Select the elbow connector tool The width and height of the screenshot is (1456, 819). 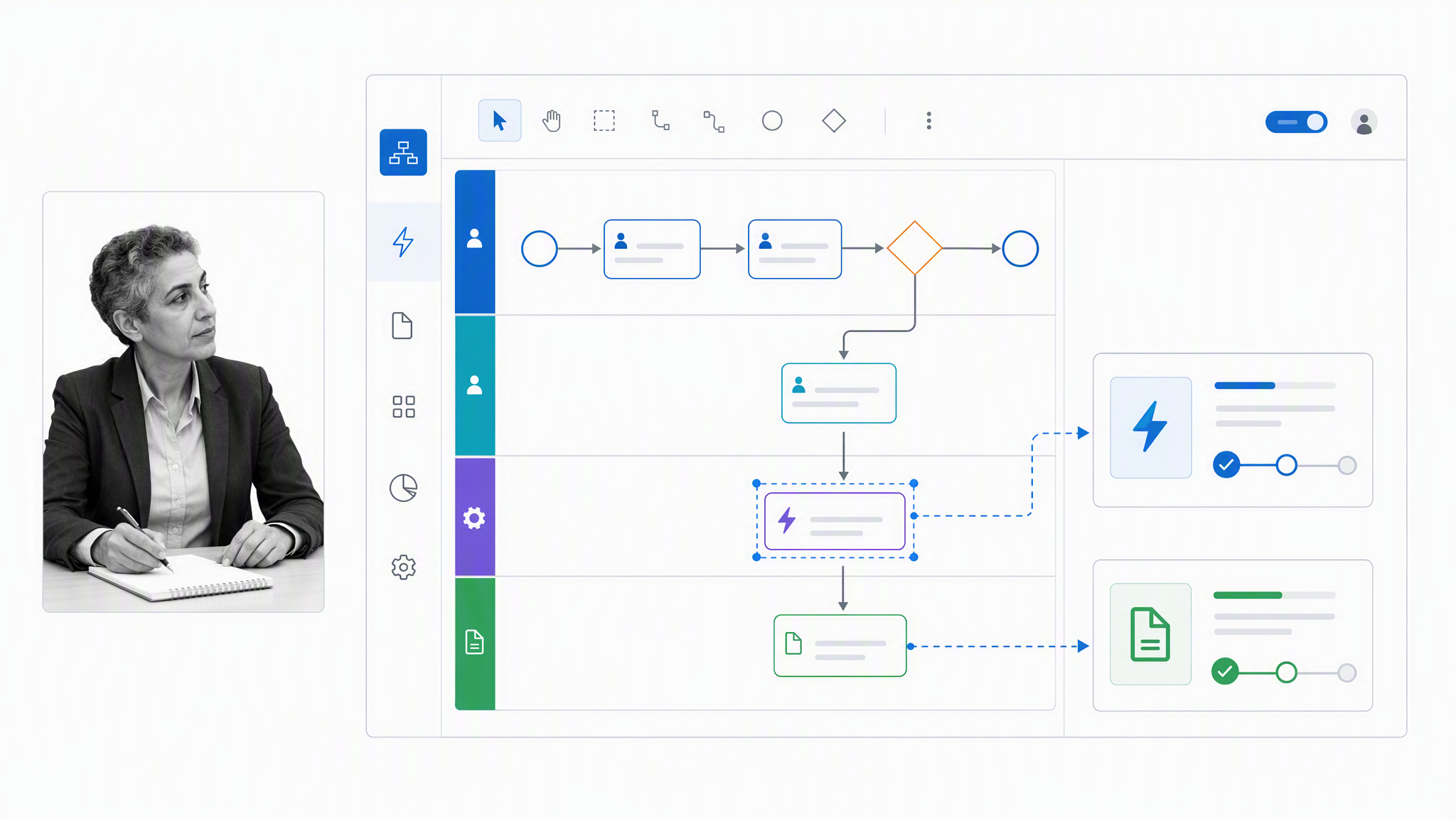click(x=660, y=120)
